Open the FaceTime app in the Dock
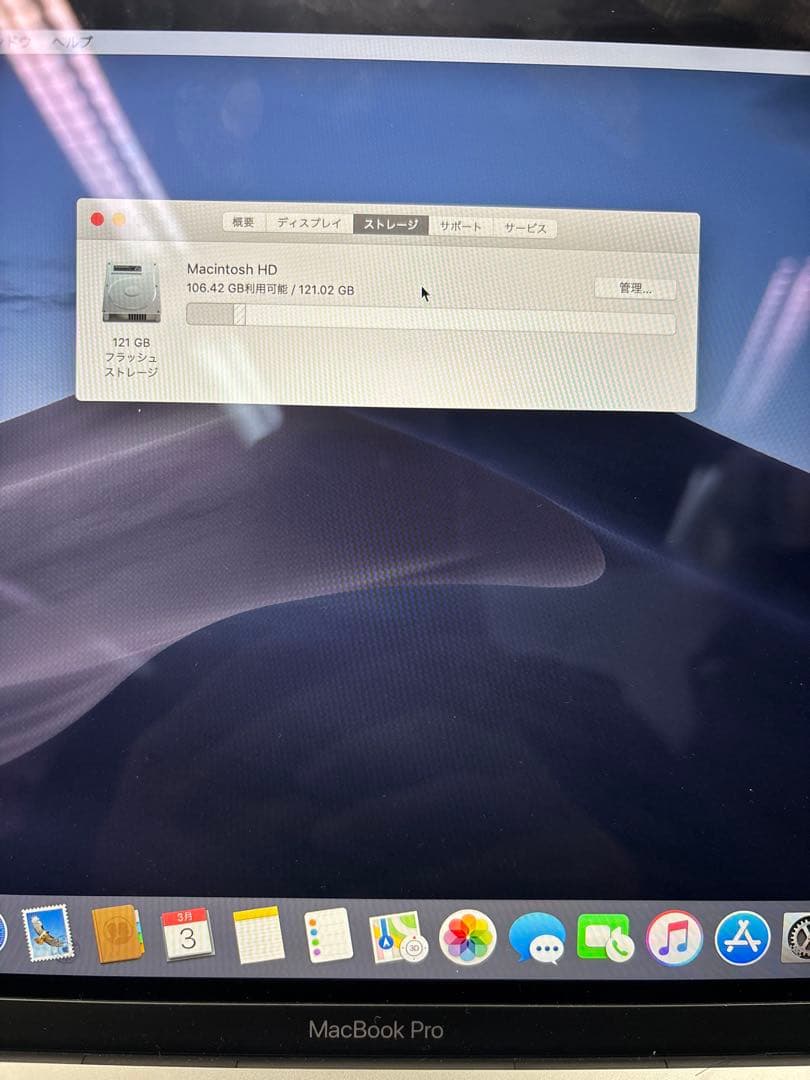 (x=605, y=937)
